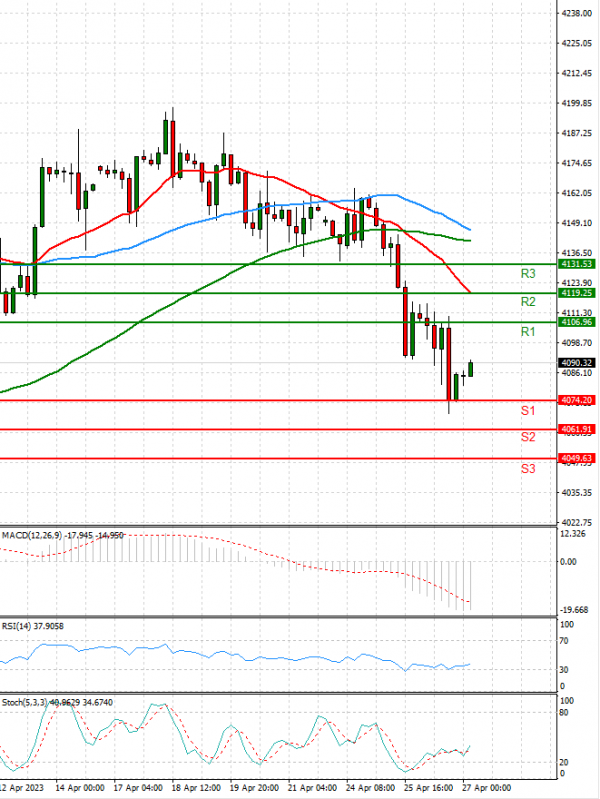Click the 4035.35 price axis value
The height and width of the screenshot is (799, 600).
577,493
